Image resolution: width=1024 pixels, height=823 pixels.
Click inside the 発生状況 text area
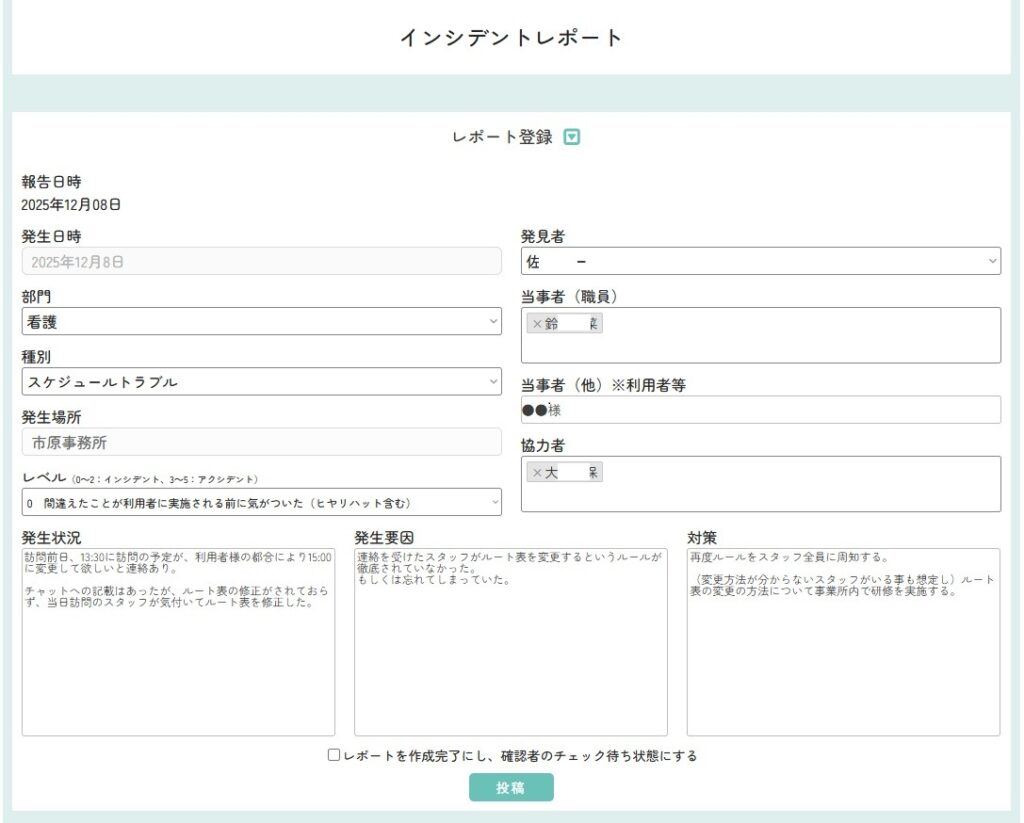178,670
